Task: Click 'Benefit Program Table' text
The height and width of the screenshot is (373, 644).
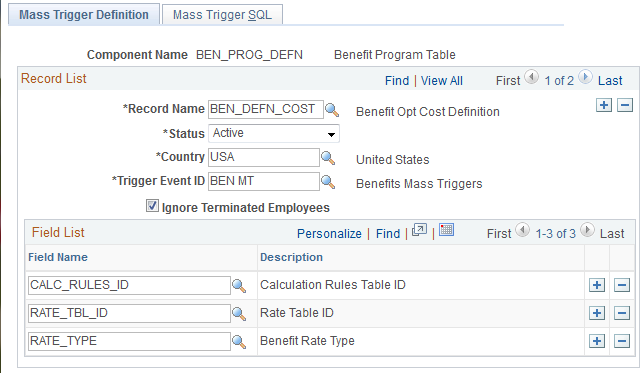Action: pyautogui.click(x=395, y=55)
